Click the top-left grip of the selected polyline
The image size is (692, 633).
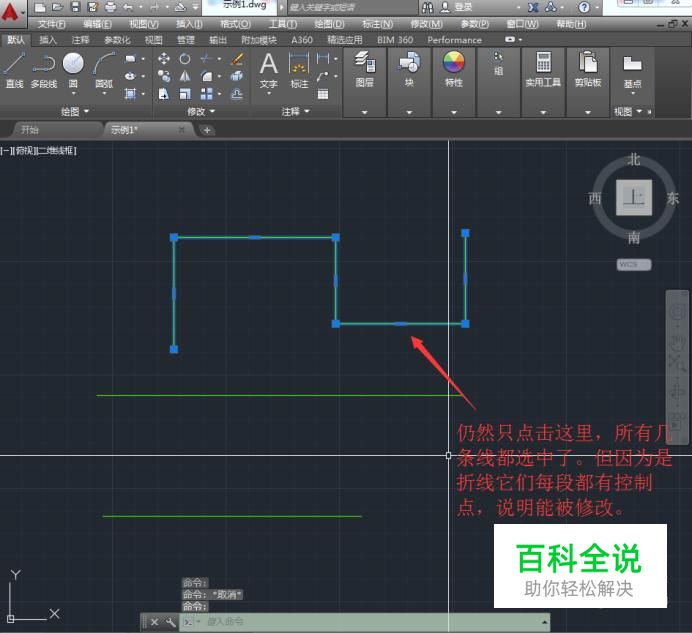coord(174,237)
